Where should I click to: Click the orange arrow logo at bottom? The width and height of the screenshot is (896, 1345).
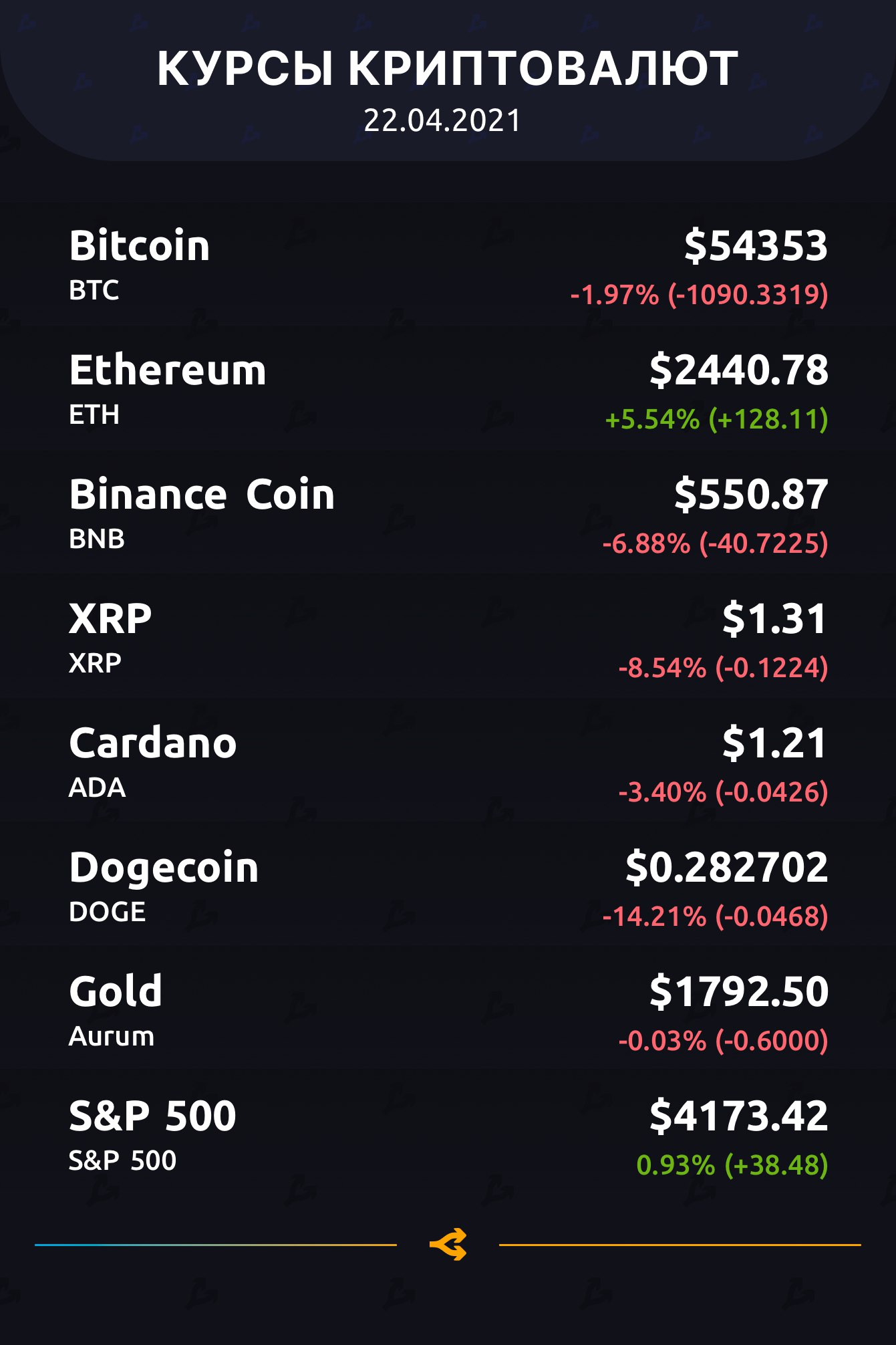pos(448,1245)
